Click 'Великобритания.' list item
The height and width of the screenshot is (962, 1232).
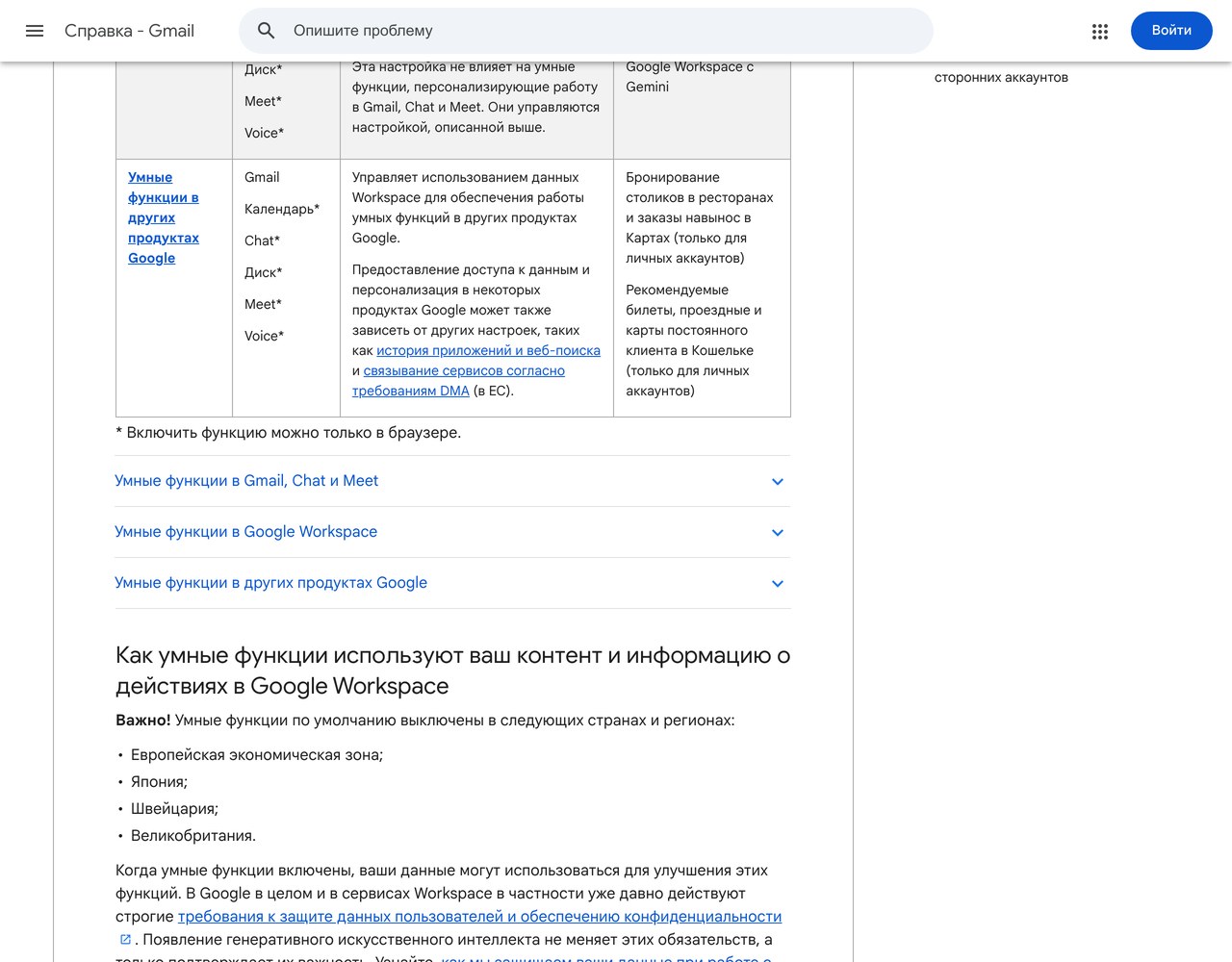[x=193, y=836]
